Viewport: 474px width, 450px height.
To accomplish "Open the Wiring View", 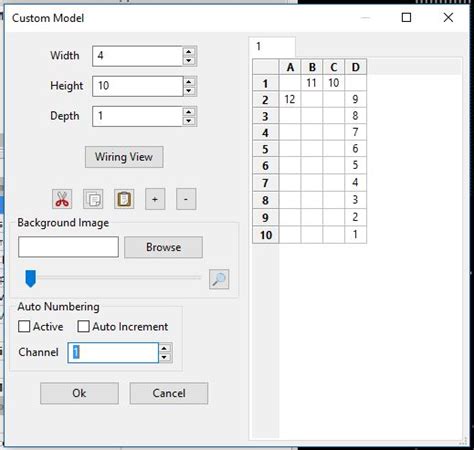I will (x=124, y=157).
